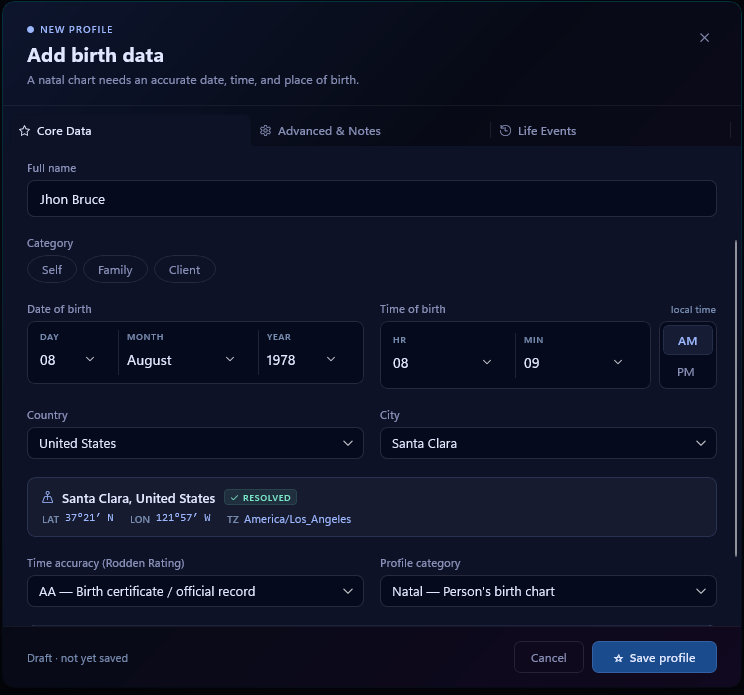Select the Client category chip
This screenshot has height=695, width=744.
pos(185,269)
